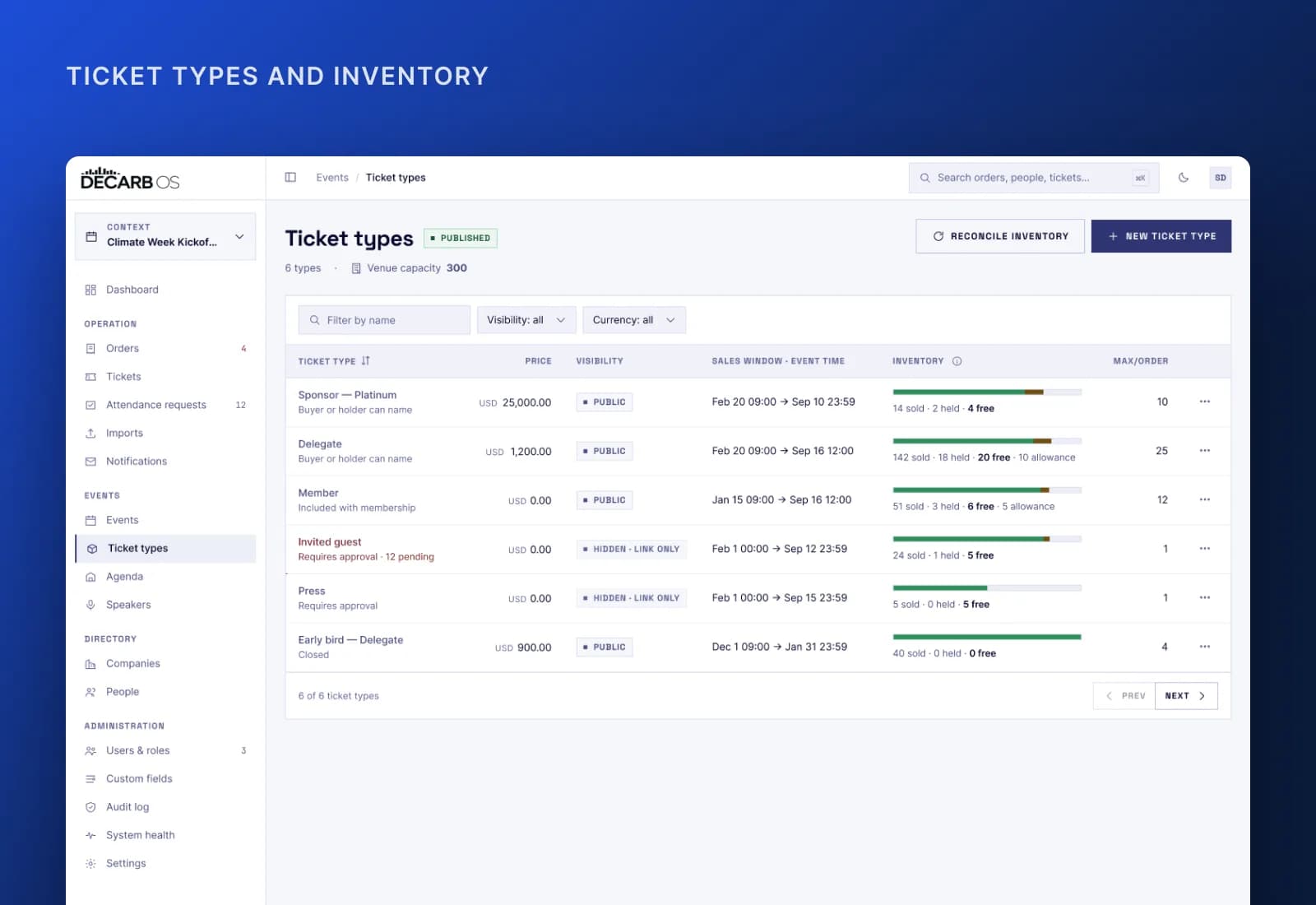The width and height of the screenshot is (1316, 905).
Task: Click the Published status badge
Action: [461, 238]
